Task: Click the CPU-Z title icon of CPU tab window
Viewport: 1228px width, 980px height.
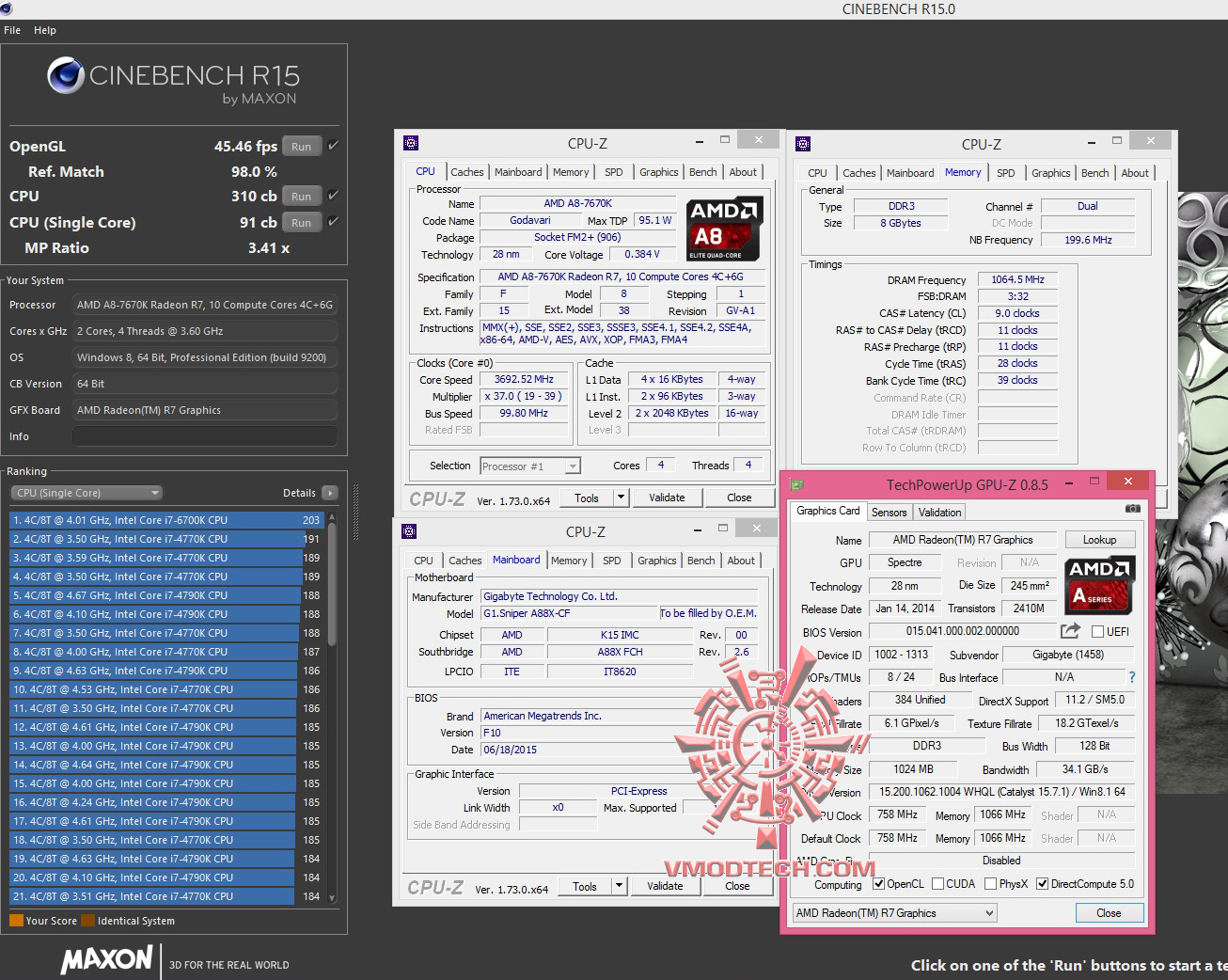Action: pos(411,143)
